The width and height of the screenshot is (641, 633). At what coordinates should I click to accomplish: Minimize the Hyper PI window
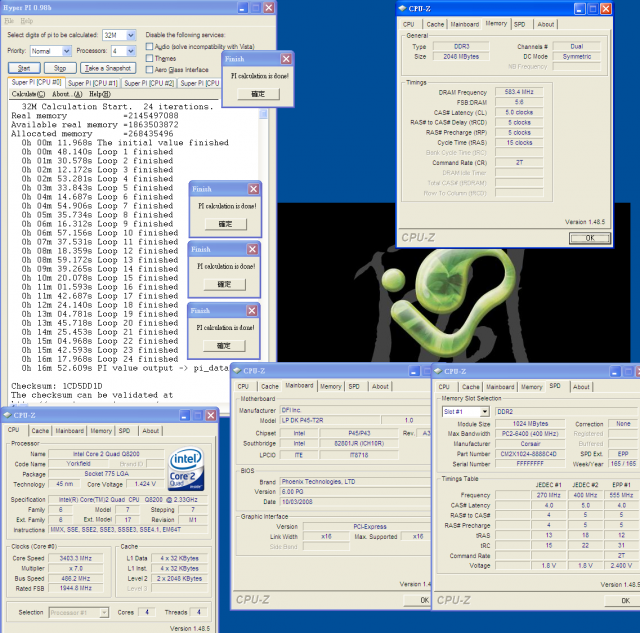click(x=243, y=7)
